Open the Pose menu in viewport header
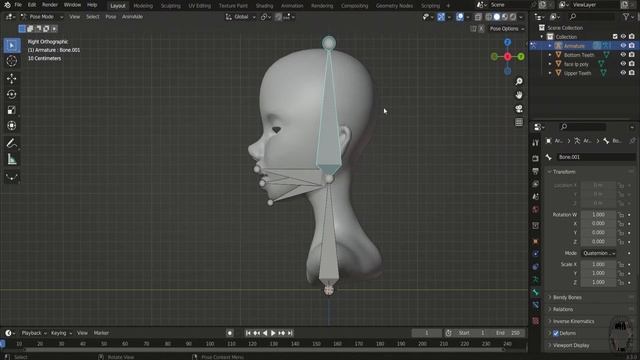 [111, 17]
